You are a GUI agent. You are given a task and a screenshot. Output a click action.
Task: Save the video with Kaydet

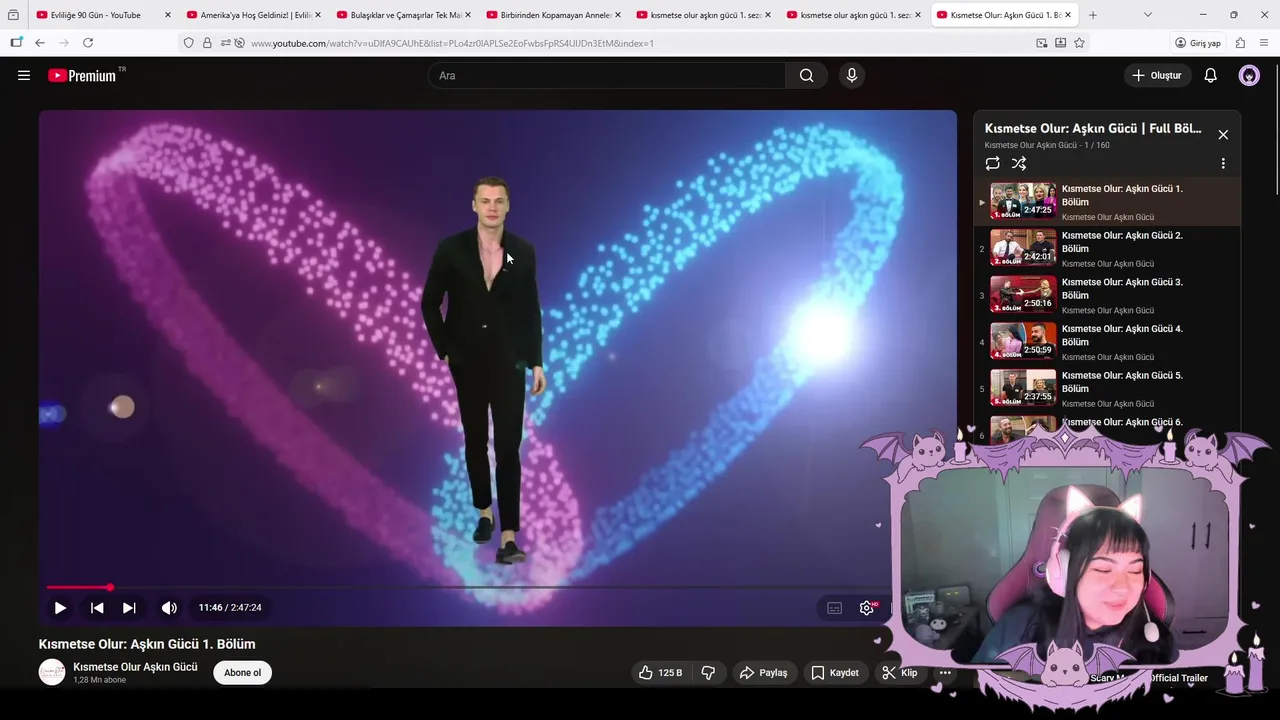pyautogui.click(x=835, y=673)
